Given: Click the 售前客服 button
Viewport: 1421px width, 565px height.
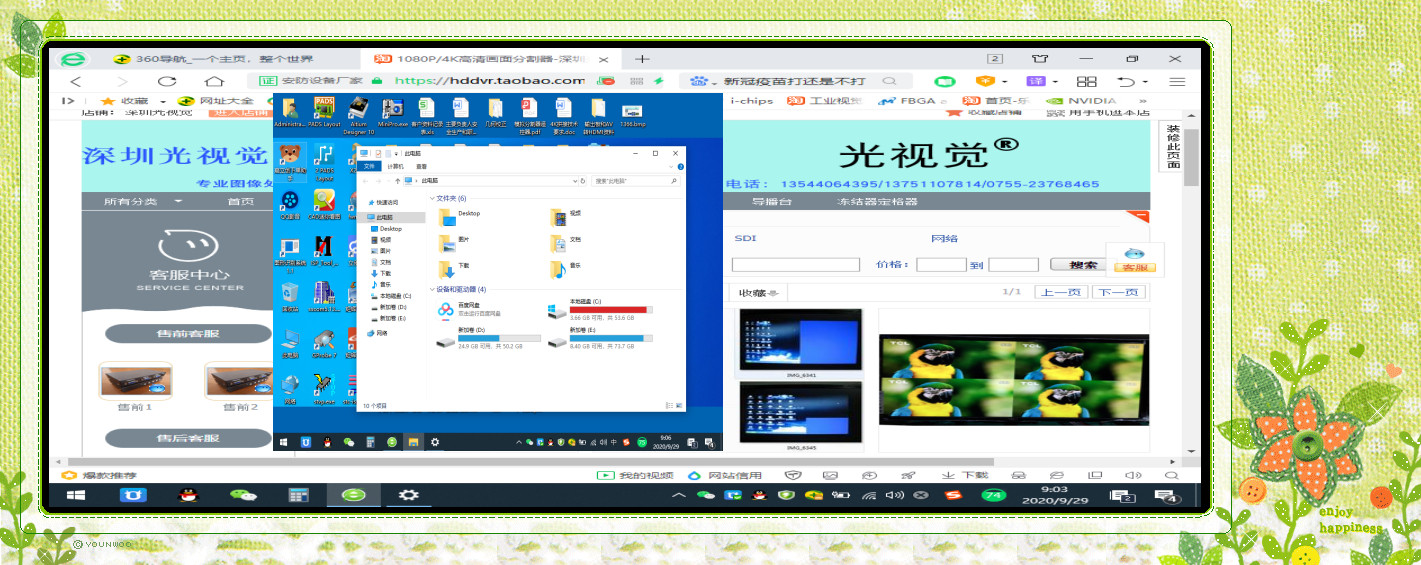Looking at the screenshot, I should 188,333.
